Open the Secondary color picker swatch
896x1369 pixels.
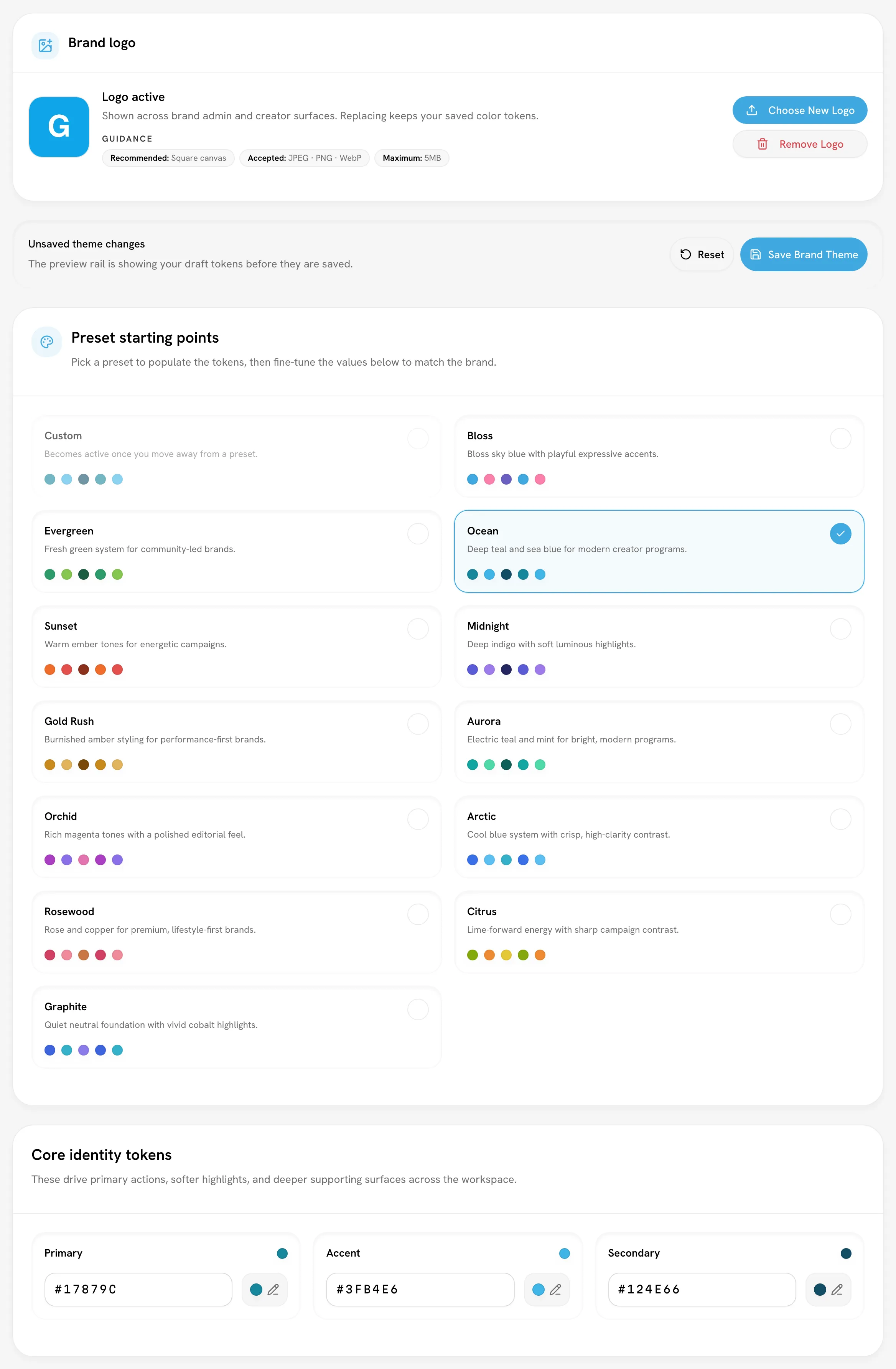pyautogui.click(x=821, y=1290)
